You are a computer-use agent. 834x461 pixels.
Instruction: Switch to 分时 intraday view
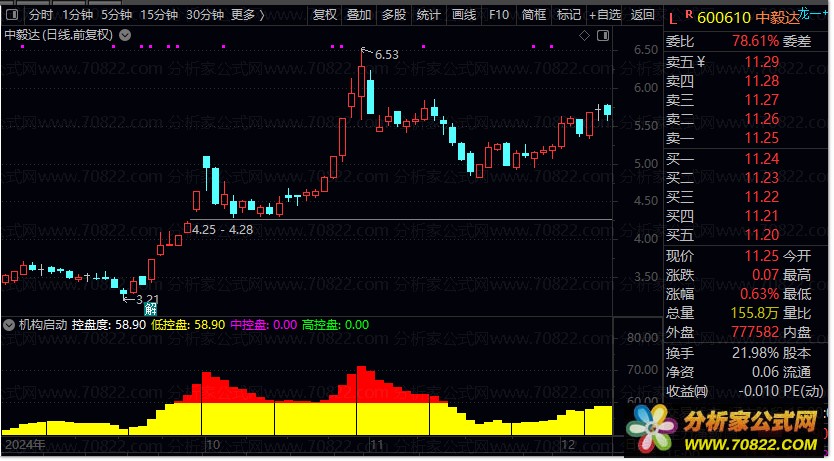pos(40,15)
